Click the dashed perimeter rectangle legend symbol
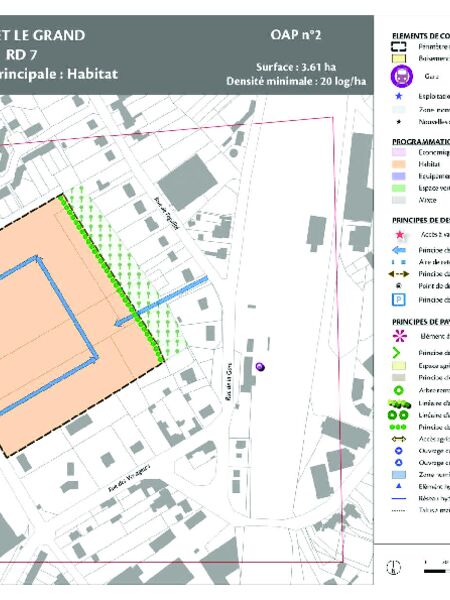 398,47
